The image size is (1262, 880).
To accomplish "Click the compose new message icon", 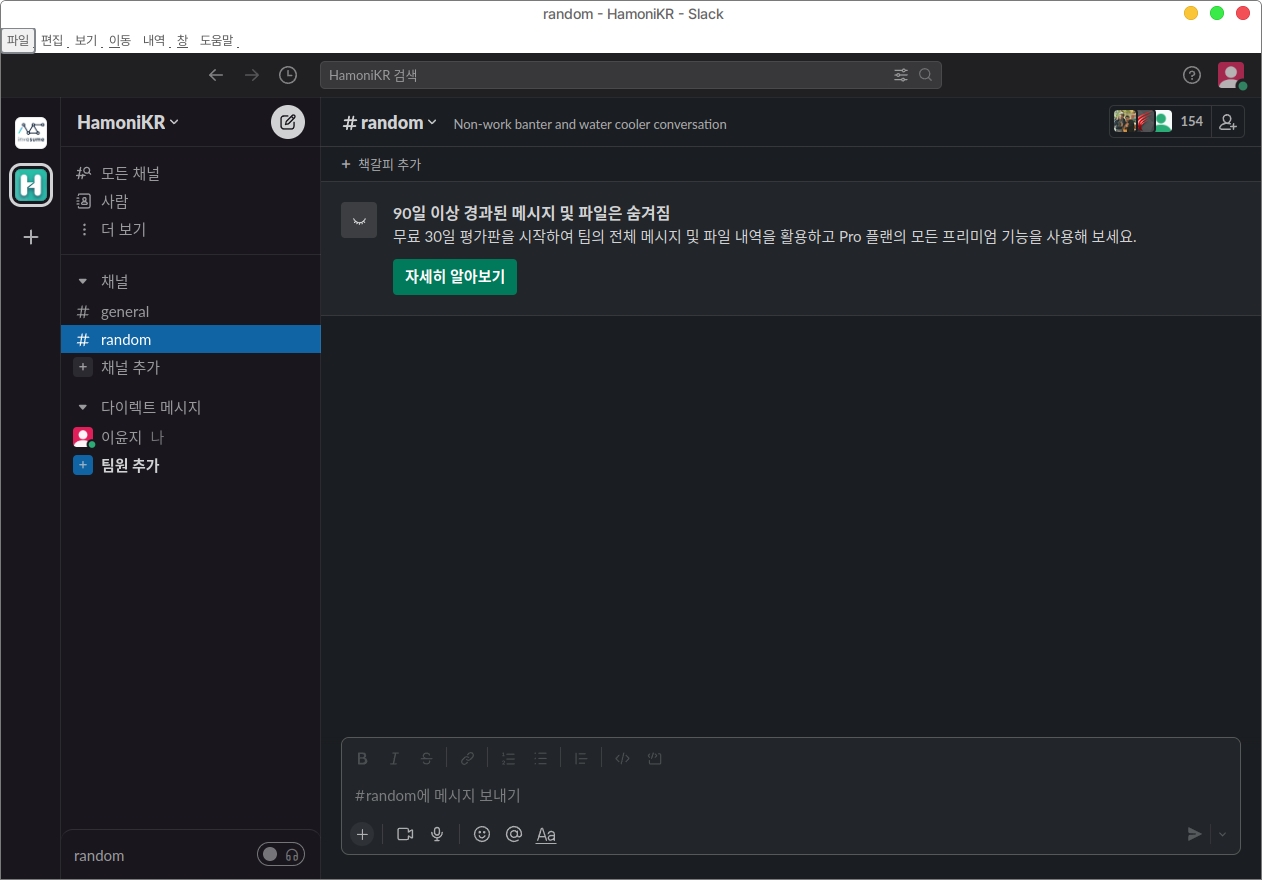I will point(288,122).
